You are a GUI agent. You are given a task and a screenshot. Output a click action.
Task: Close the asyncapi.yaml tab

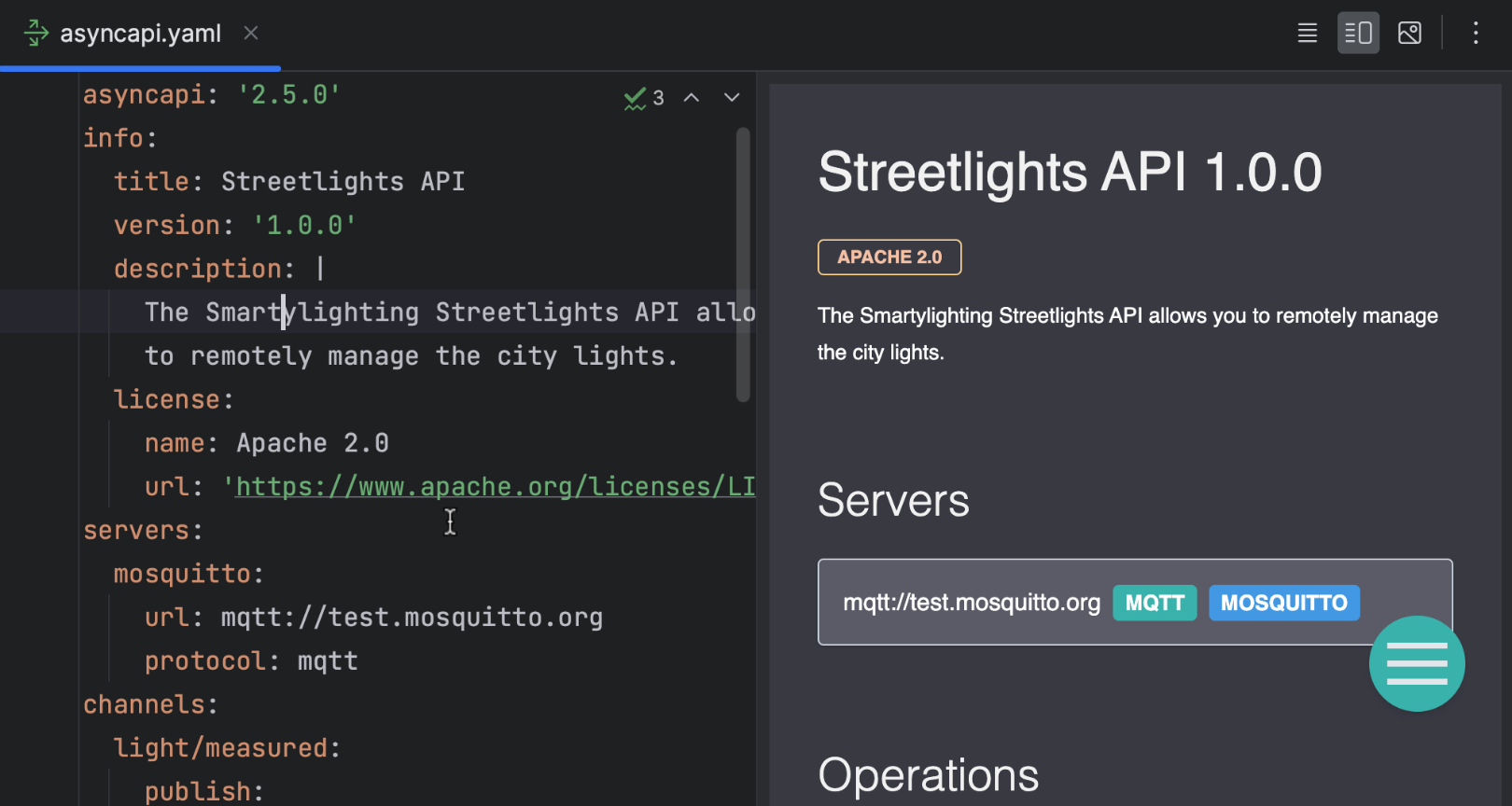(250, 34)
